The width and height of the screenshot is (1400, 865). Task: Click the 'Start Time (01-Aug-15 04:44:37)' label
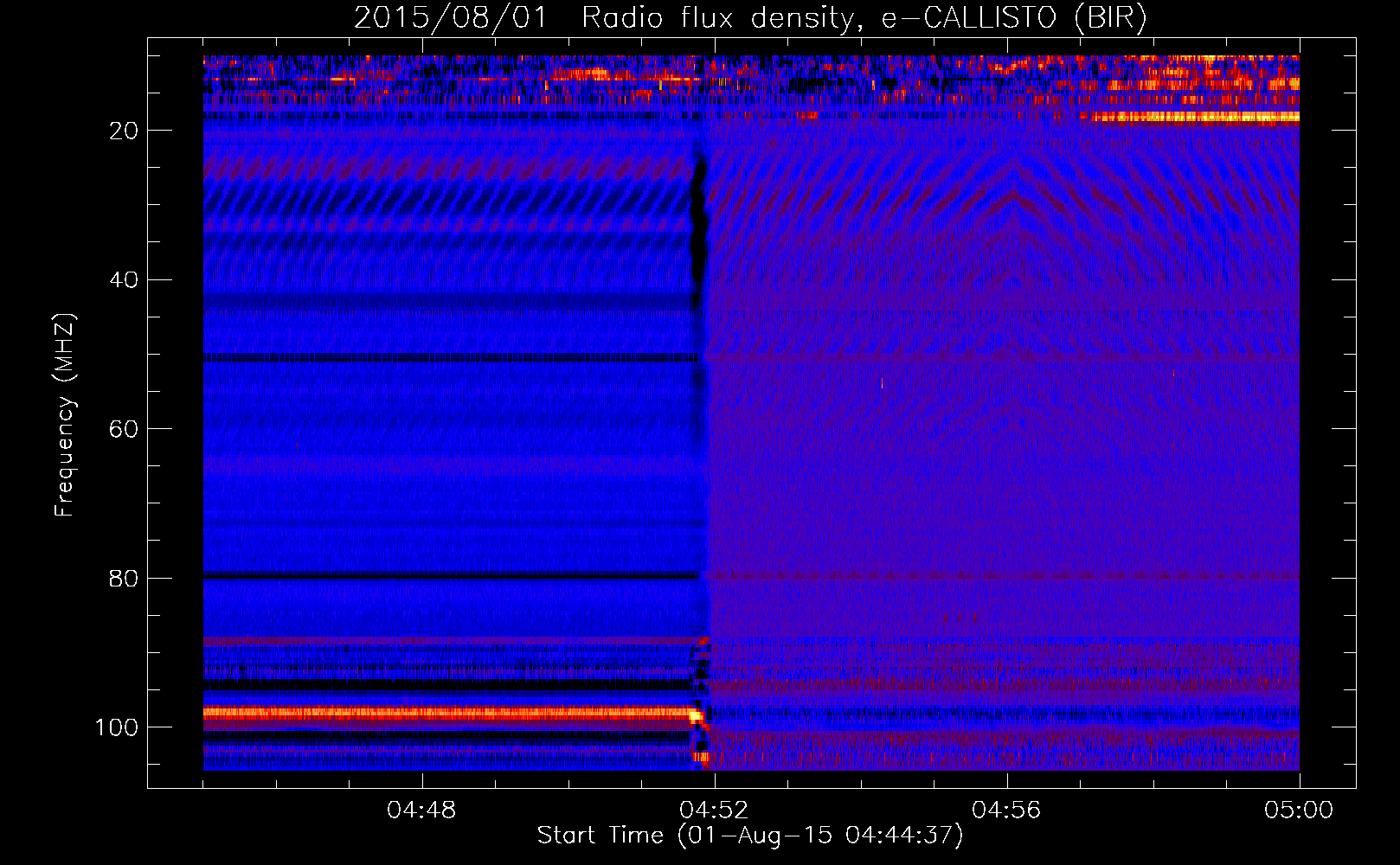(750, 836)
